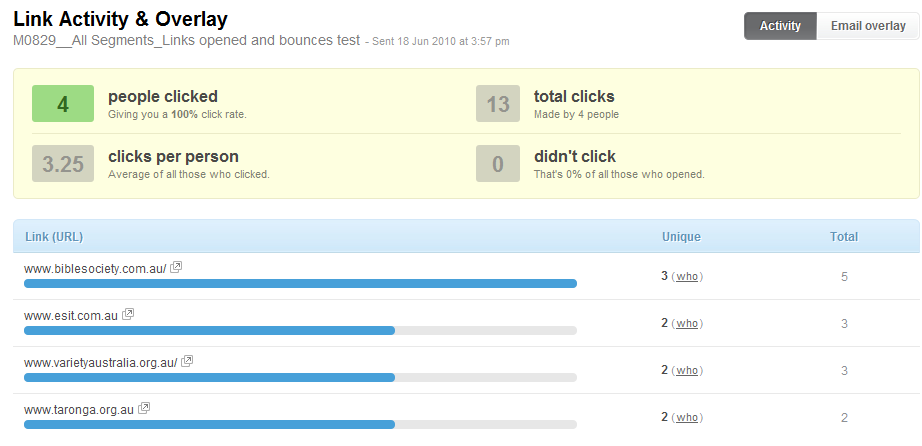Open external link icon beside www.varietyaustralia.org.au
The width and height of the screenshot is (922, 446).
187,361
